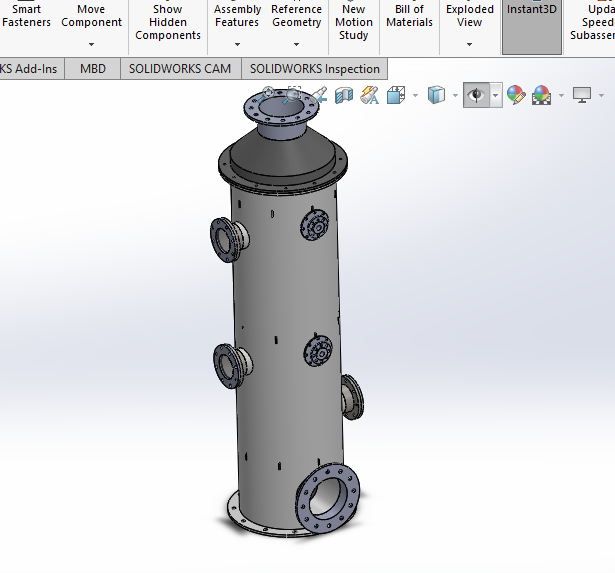Viewport: 615px width, 573px height.
Task: Toggle Instant3D mode
Action: [x=532, y=10]
